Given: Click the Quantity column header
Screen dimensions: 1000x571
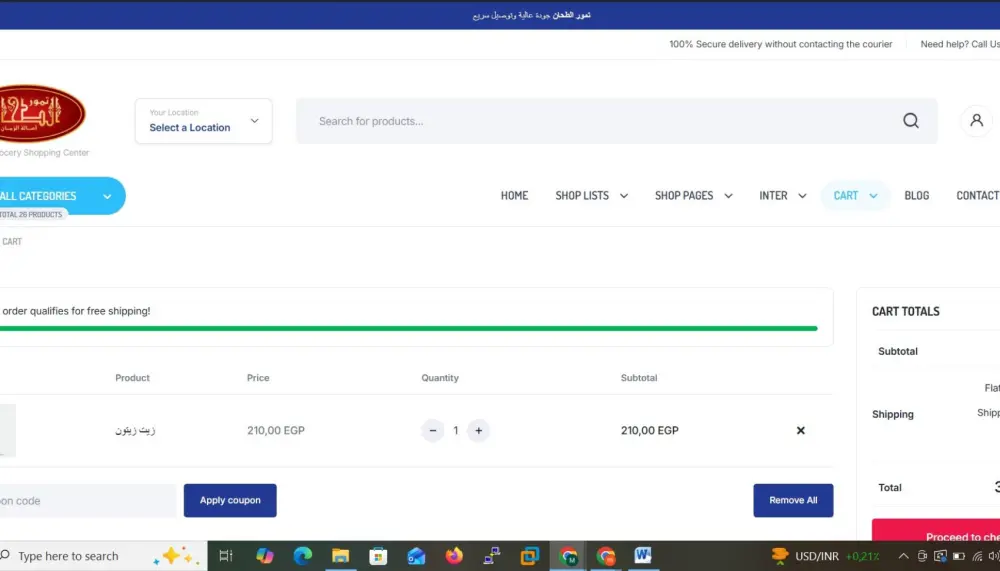Looking at the screenshot, I should [x=439, y=378].
